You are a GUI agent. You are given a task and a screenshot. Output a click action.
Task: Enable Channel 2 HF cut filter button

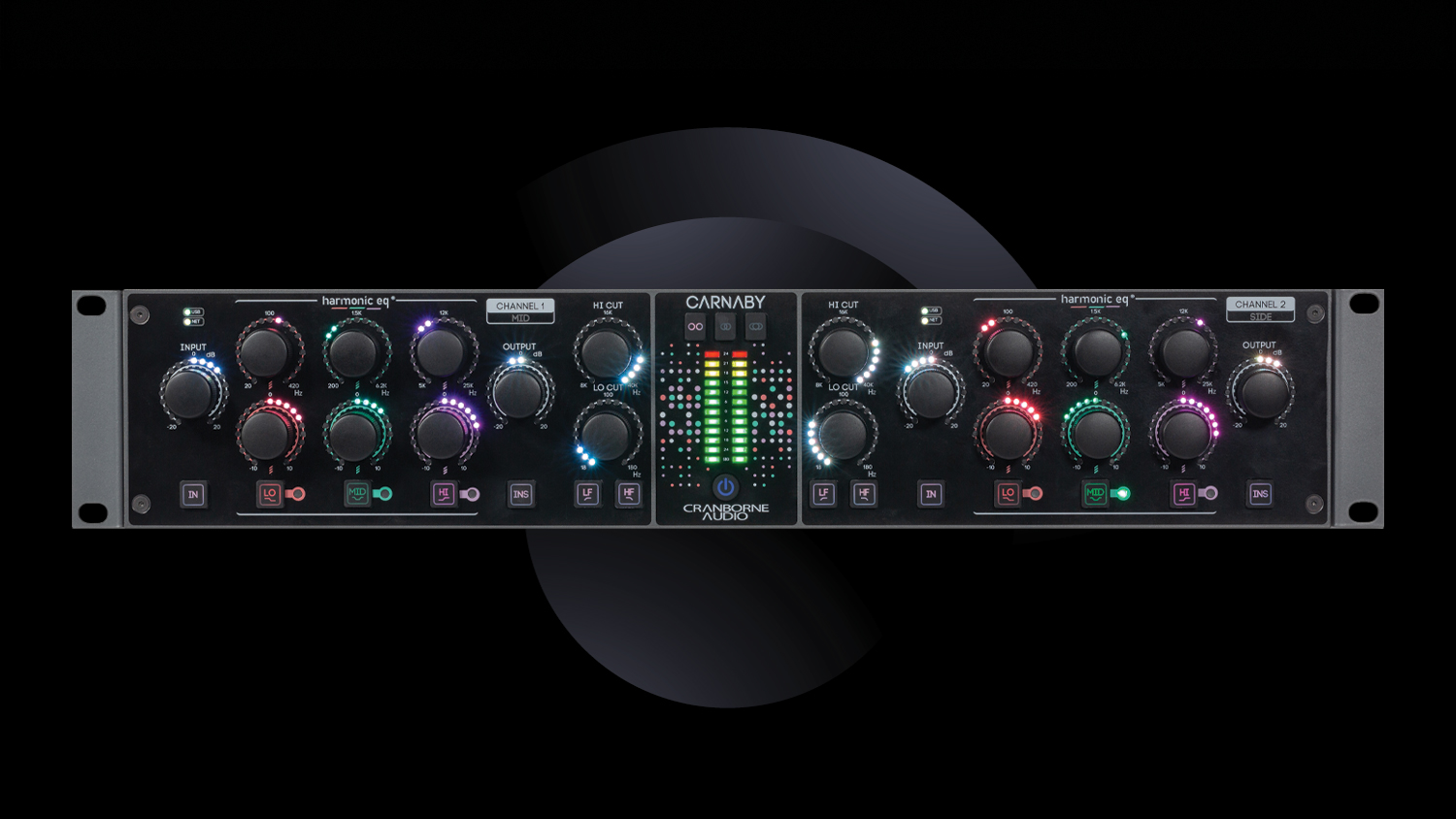[x=864, y=494]
